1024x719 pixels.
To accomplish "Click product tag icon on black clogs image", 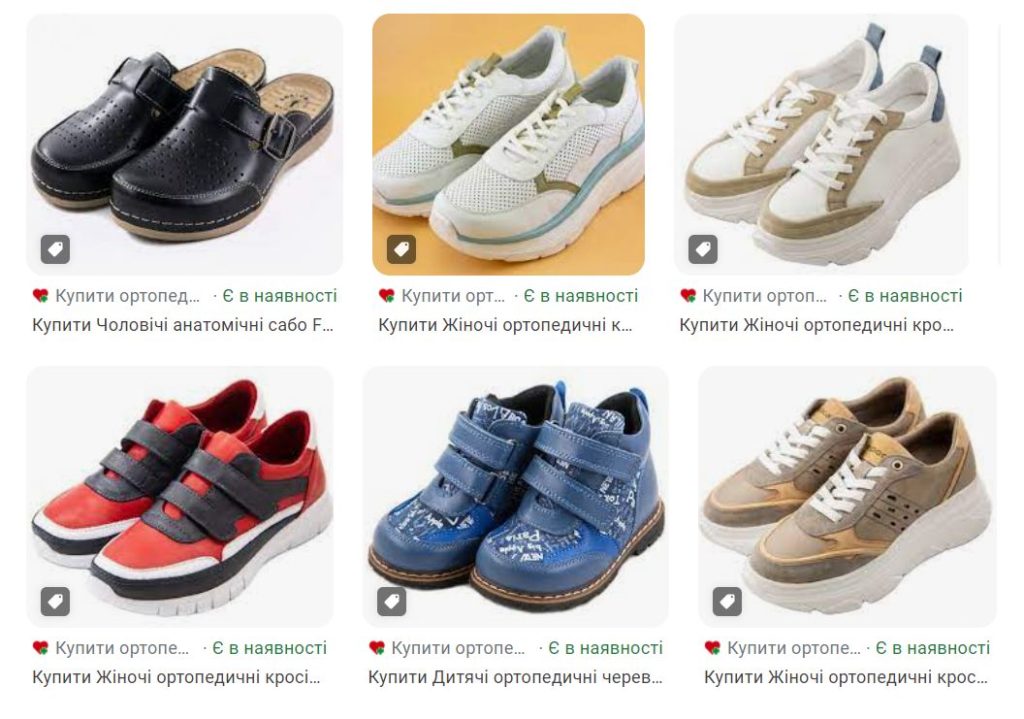I will click(x=56, y=249).
